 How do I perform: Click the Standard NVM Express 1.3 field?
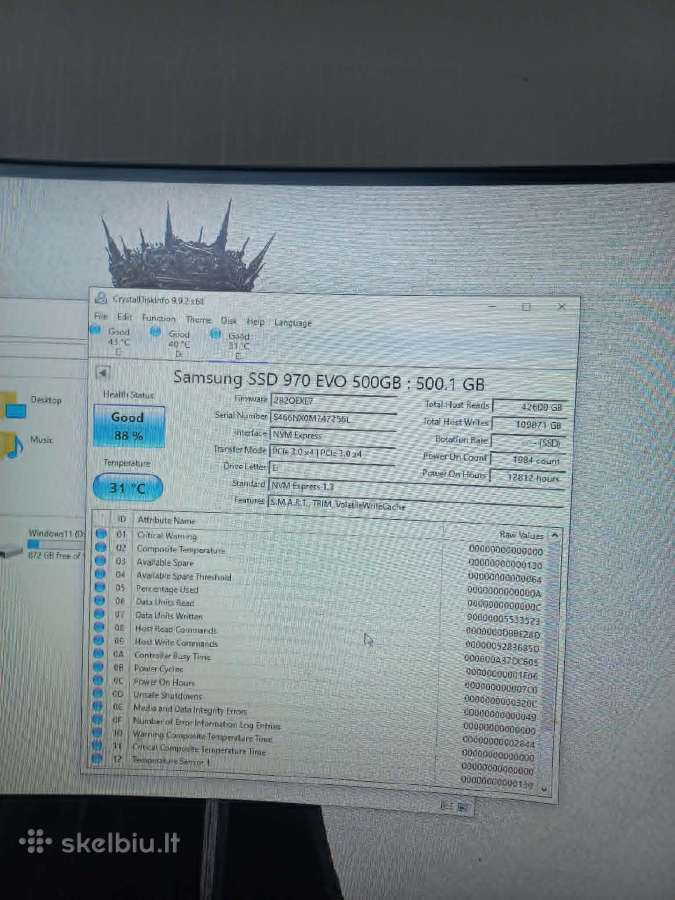tap(416, 489)
